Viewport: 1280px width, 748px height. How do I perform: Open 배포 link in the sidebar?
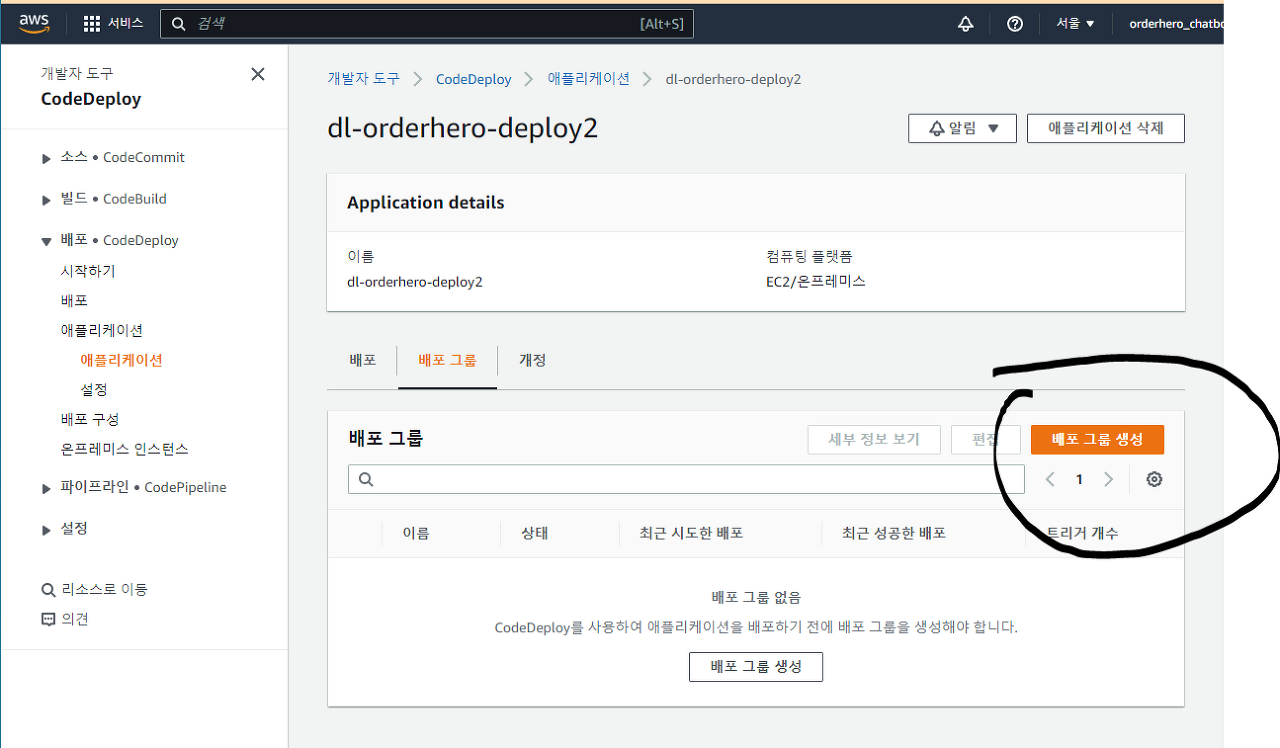tap(74, 300)
